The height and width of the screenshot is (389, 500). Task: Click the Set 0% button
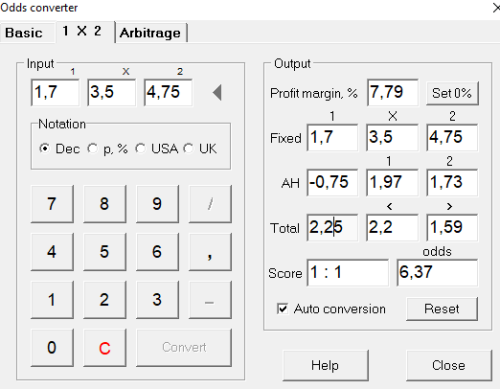pyautogui.click(x=452, y=93)
